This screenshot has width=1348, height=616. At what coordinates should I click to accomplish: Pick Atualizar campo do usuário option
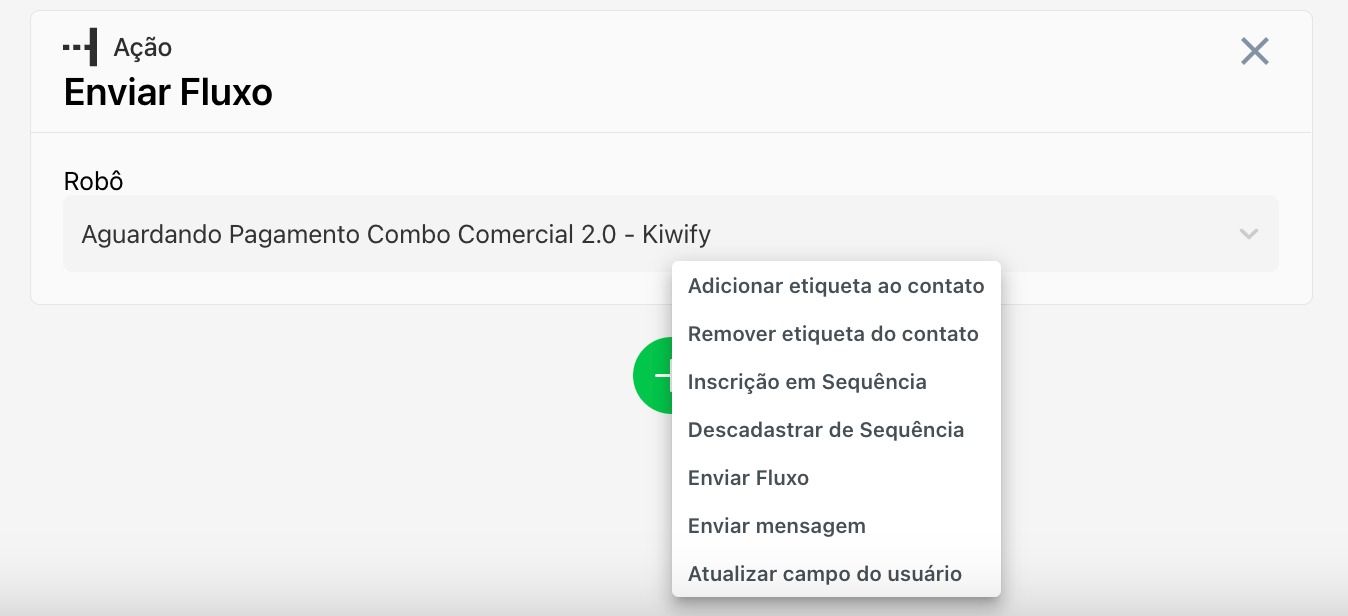[x=825, y=574]
